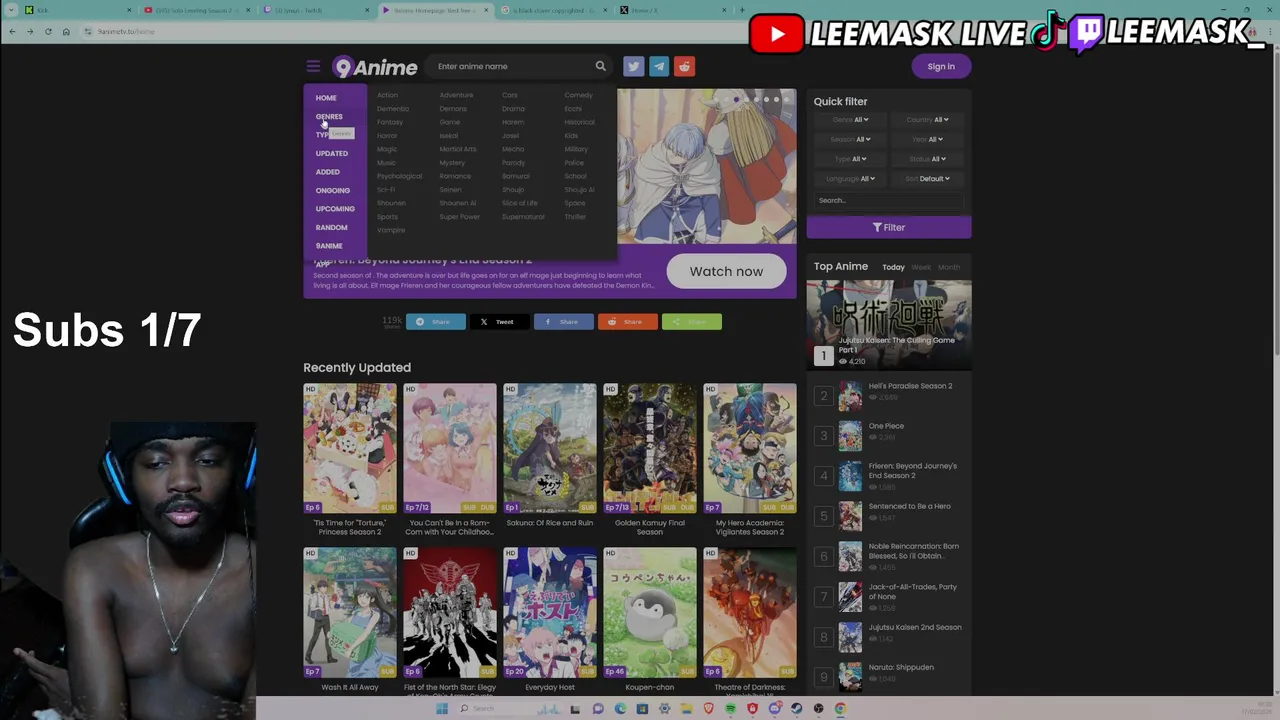This screenshot has width=1280, height=720.
Task: Open Hell's Paradise Season 2 in Top Anime
Action: click(910, 386)
